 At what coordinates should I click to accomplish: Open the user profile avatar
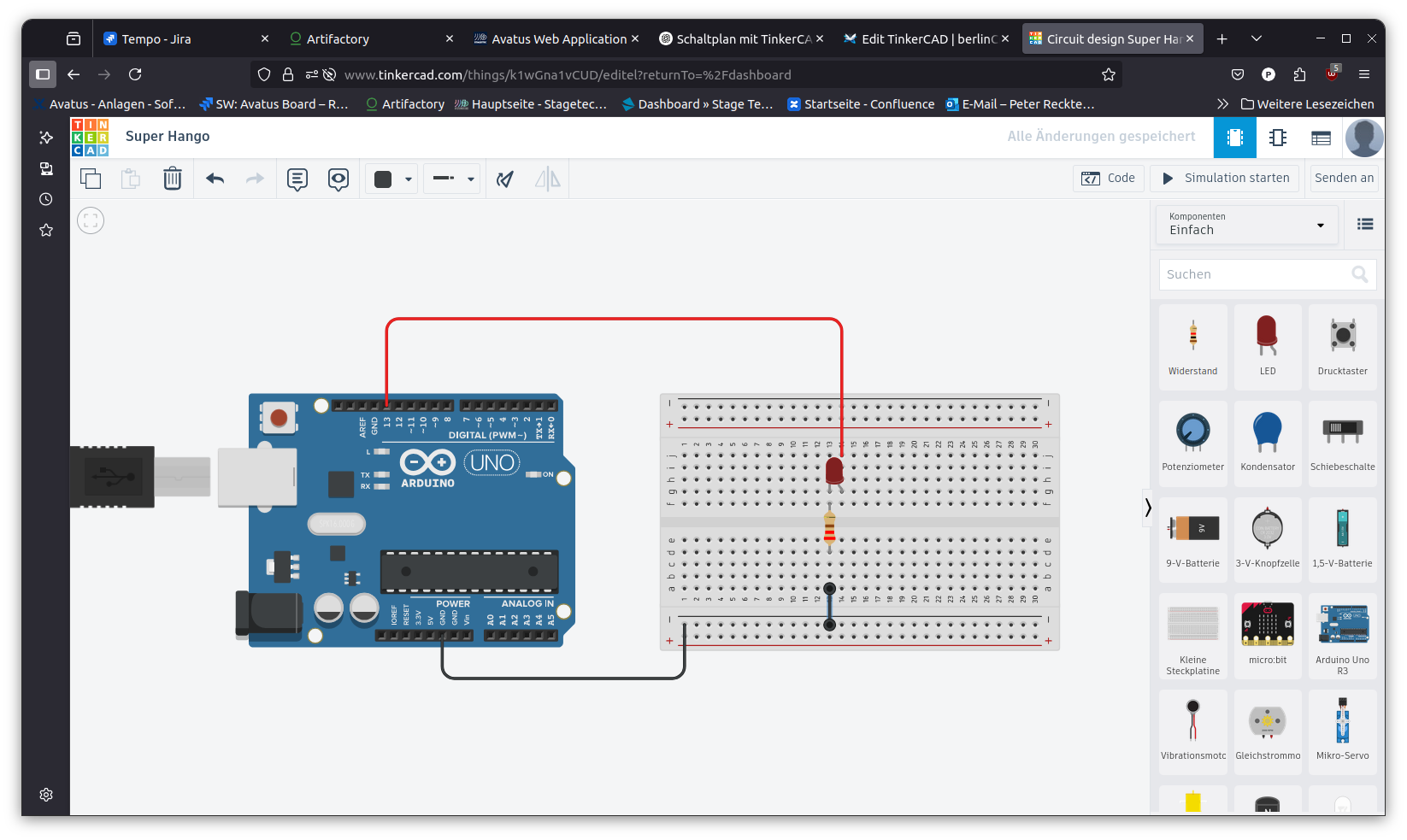1364,138
